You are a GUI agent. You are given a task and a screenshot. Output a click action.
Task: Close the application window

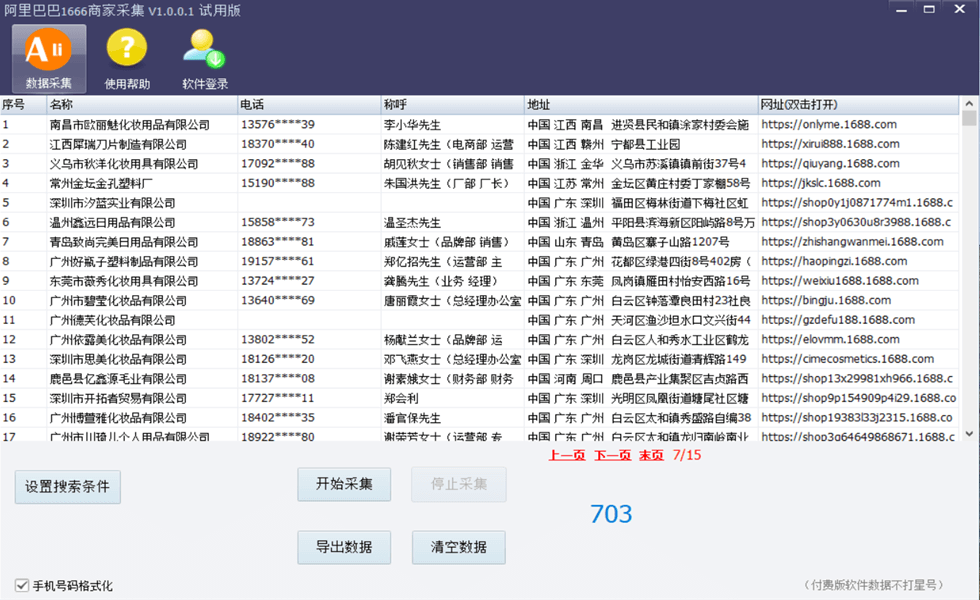coord(959,10)
